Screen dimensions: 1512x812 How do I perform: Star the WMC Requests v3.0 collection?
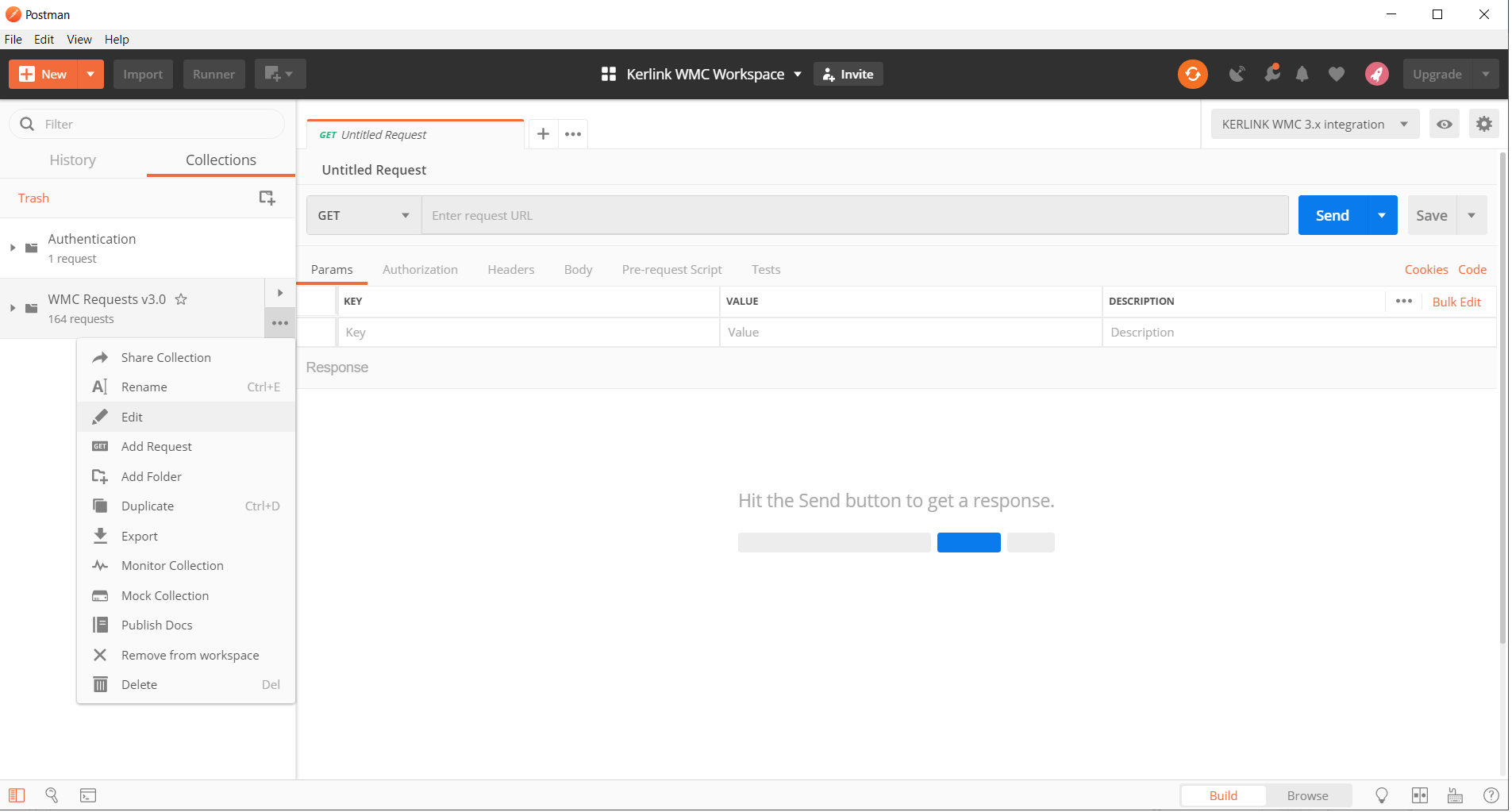(181, 299)
